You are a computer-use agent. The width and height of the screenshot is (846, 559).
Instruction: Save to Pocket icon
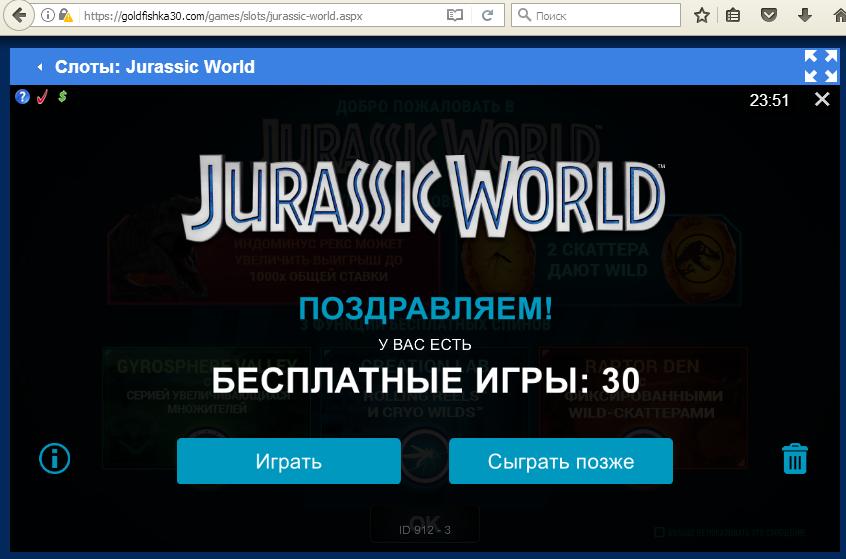click(769, 15)
